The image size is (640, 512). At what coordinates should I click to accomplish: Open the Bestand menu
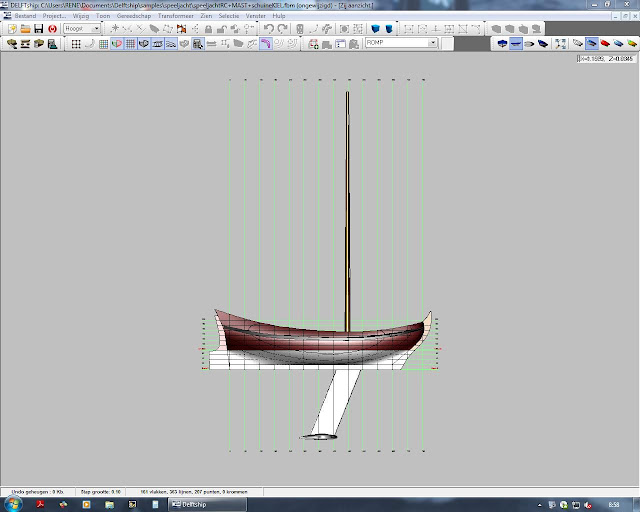[25, 16]
